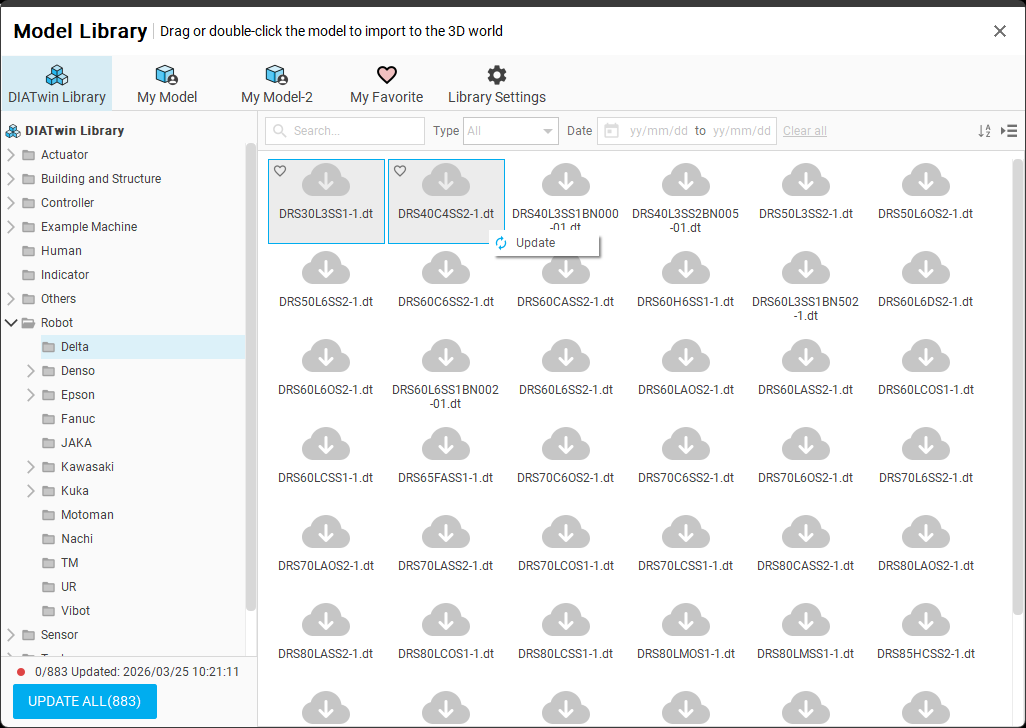Click download icon for DRS60L3SS1BN502-1.dt
Viewport: 1026px width, 728px height.
point(805,268)
